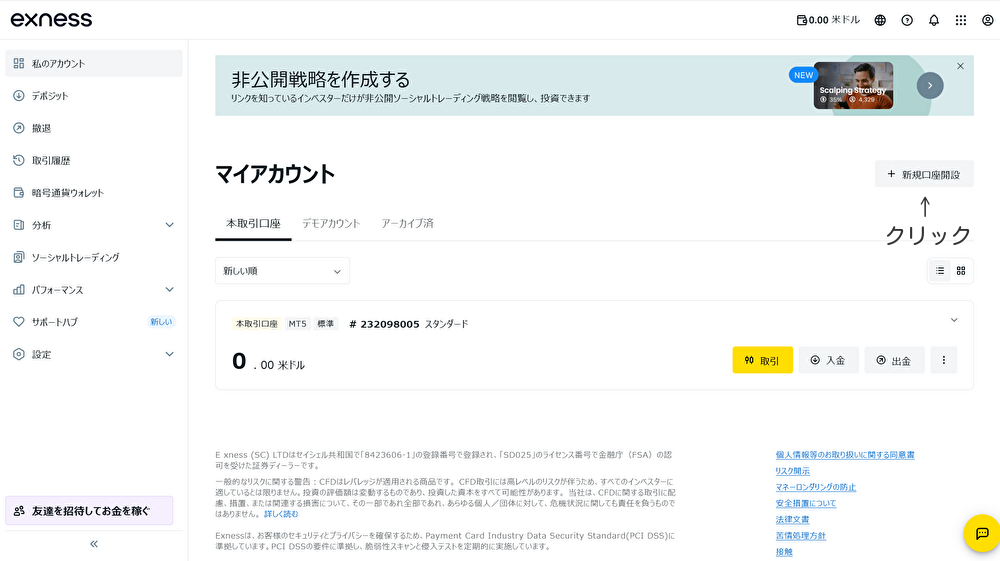The image size is (1000, 561).
Task: Click the デポジット download icon
Action: [x=19, y=96]
